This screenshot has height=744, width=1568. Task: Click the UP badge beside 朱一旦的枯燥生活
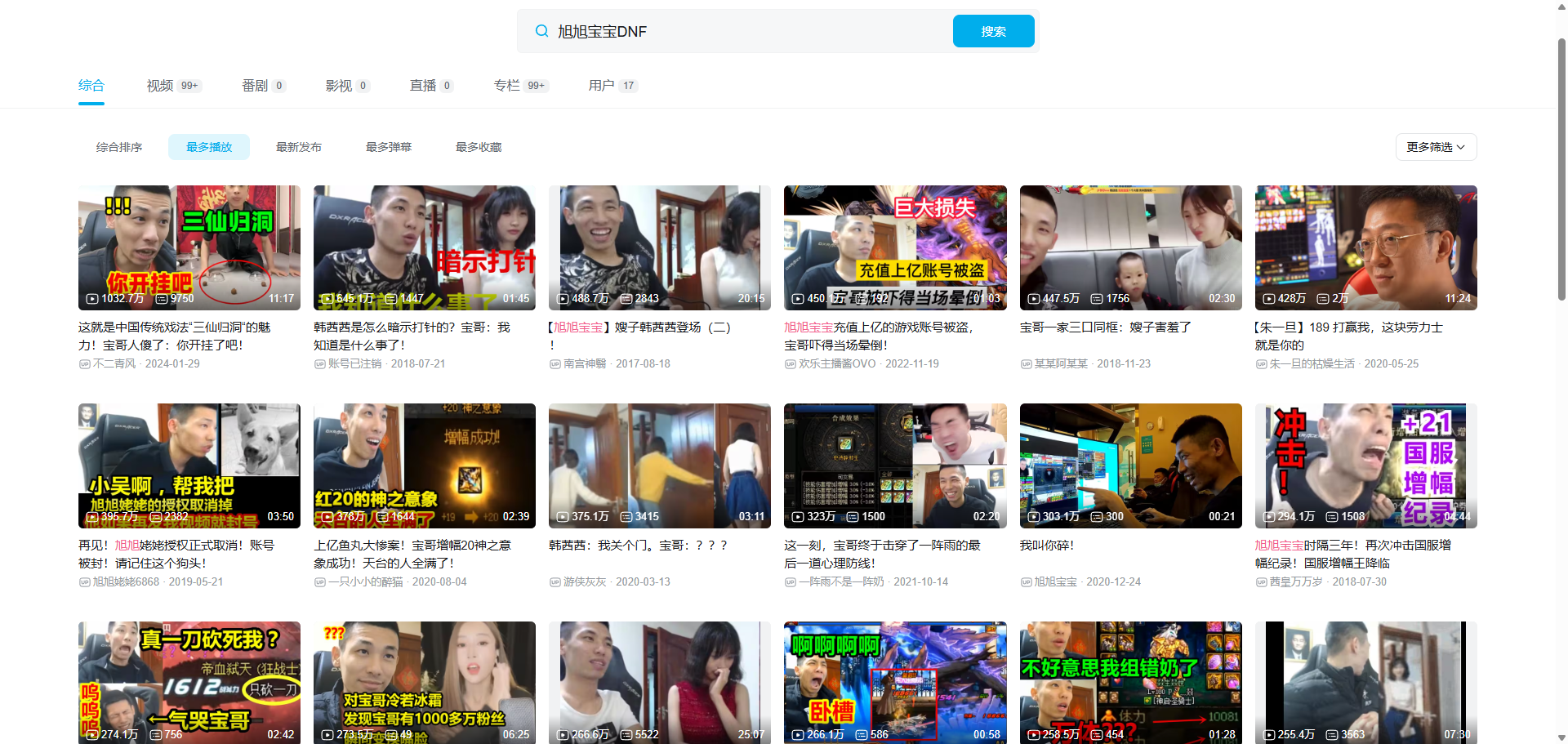click(x=1263, y=364)
